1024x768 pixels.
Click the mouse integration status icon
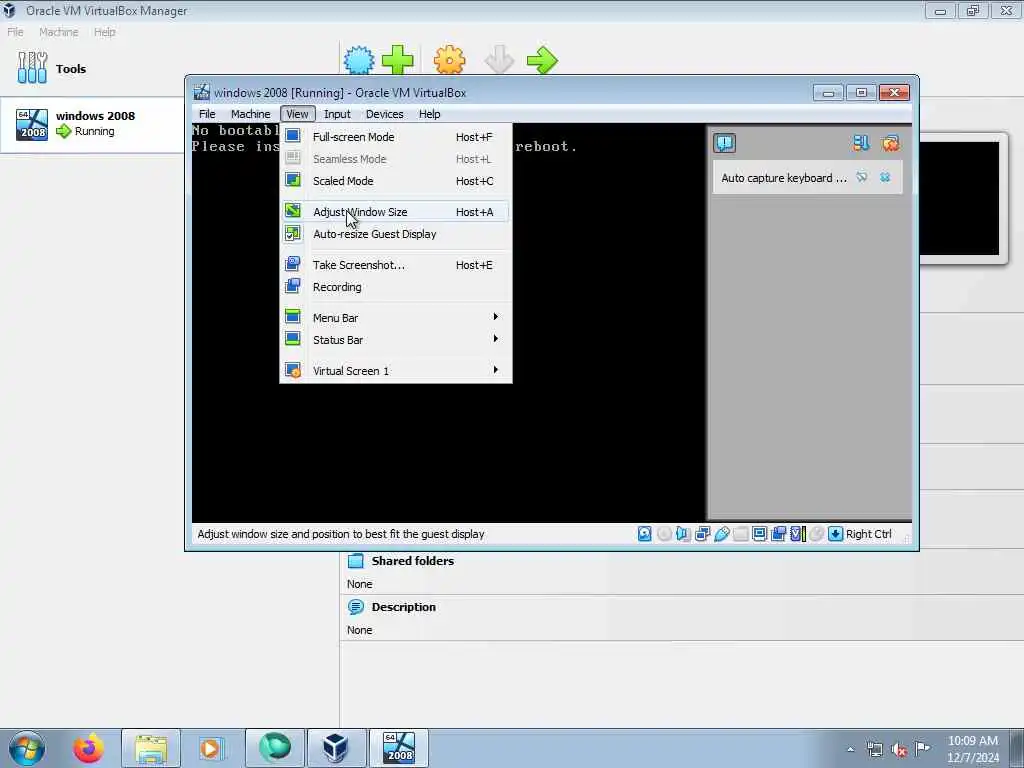tap(816, 534)
